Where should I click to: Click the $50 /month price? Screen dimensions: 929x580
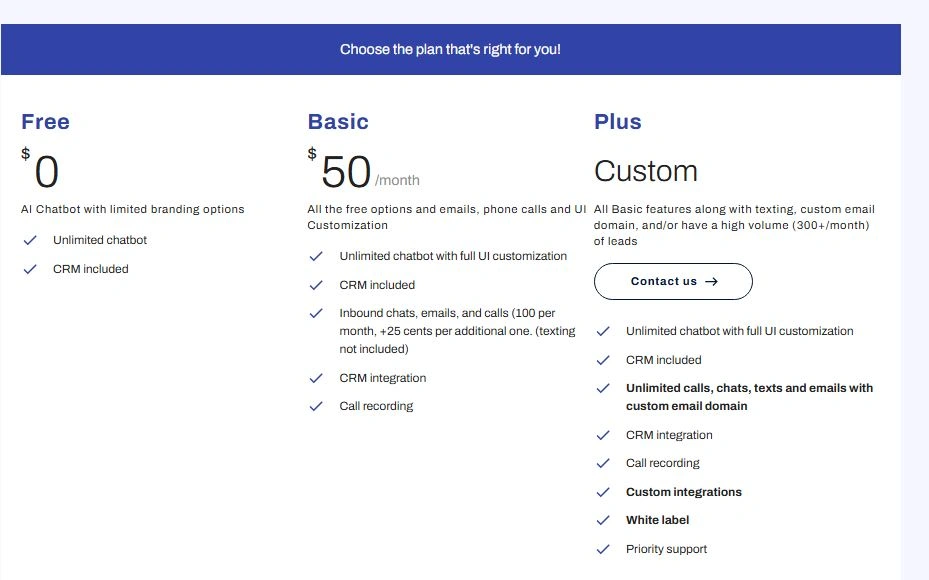tap(347, 172)
